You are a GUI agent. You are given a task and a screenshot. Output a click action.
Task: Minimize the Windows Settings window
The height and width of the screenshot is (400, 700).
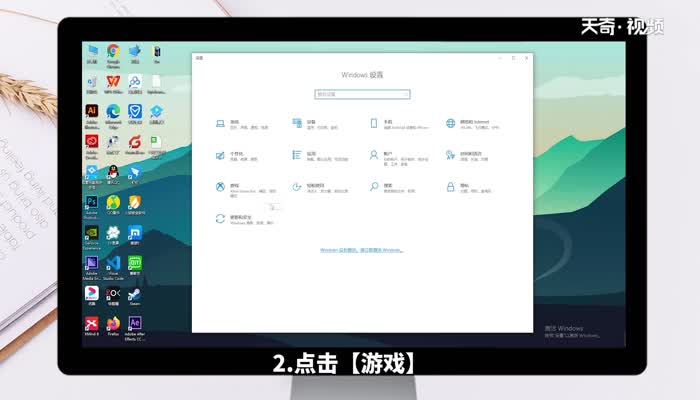tap(500, 58)
